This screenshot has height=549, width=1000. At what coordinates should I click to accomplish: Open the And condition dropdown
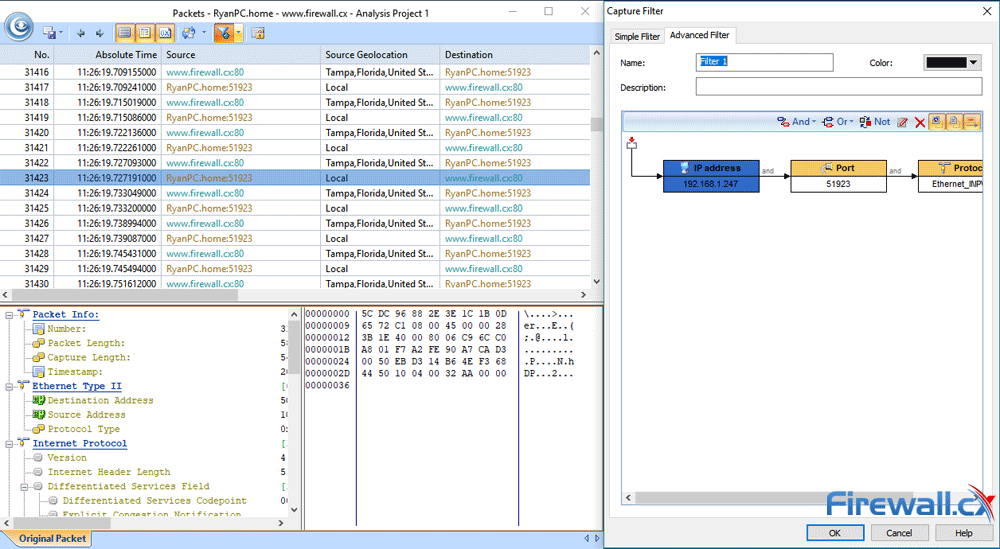(x=796, y=121)
